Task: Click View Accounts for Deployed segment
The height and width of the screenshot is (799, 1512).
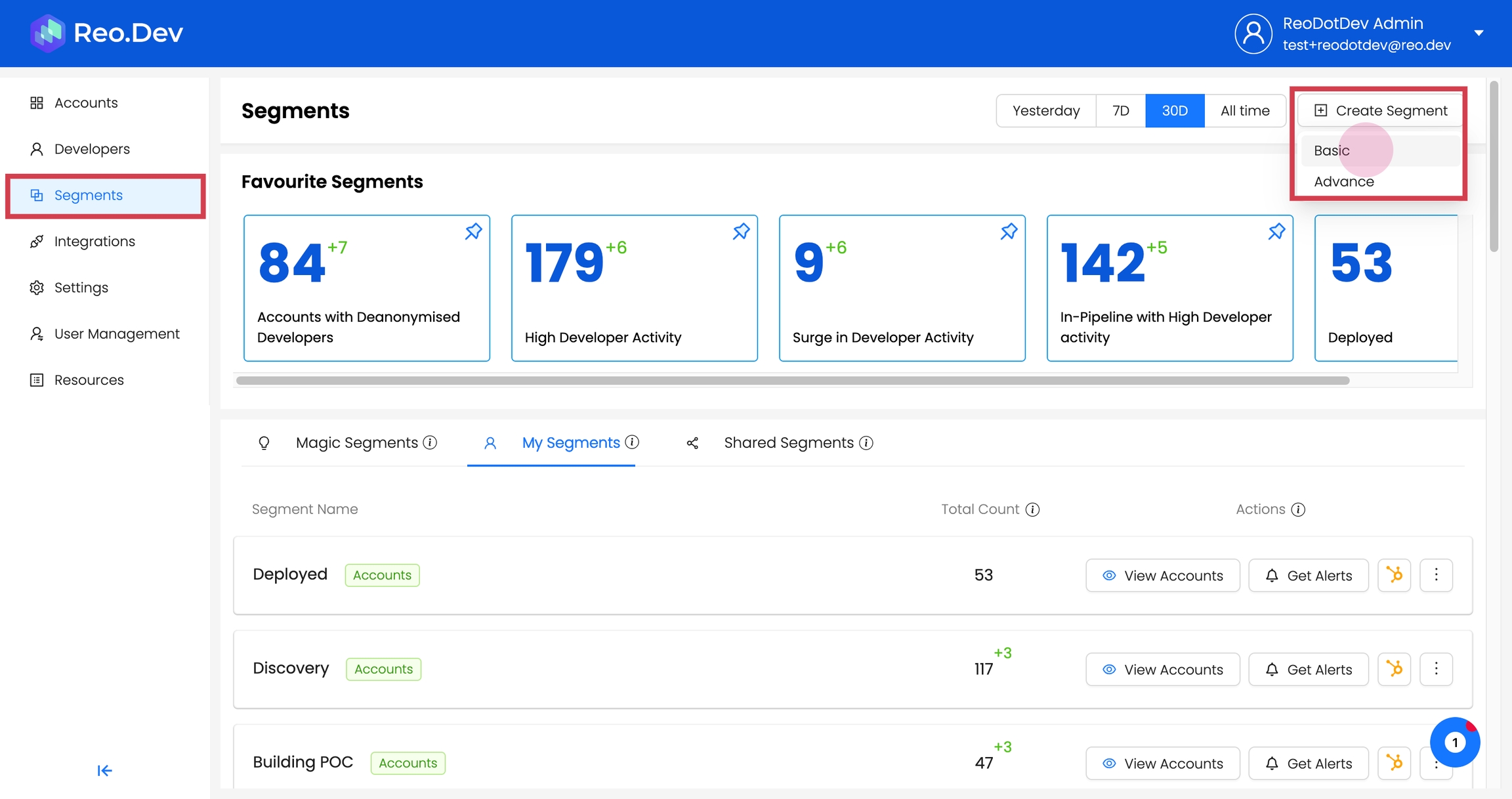Action: tap(1162, 575)
